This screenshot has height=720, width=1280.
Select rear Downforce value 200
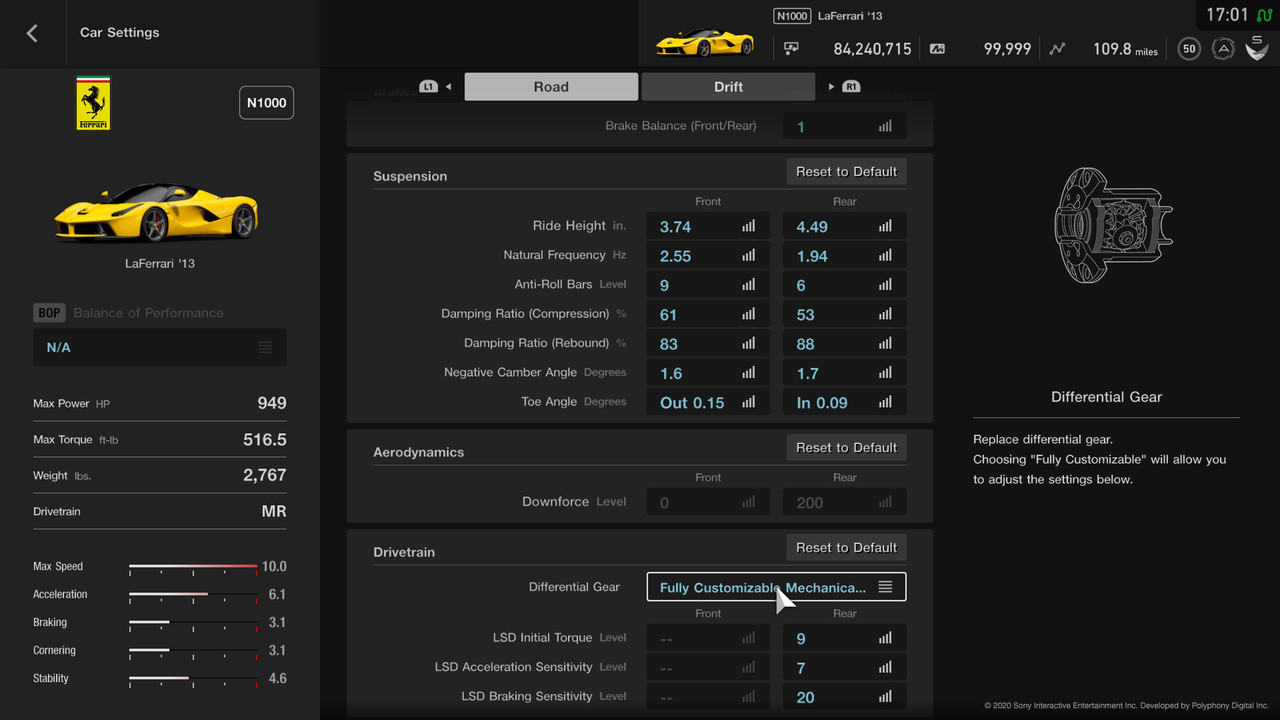(x=845, y=503)
